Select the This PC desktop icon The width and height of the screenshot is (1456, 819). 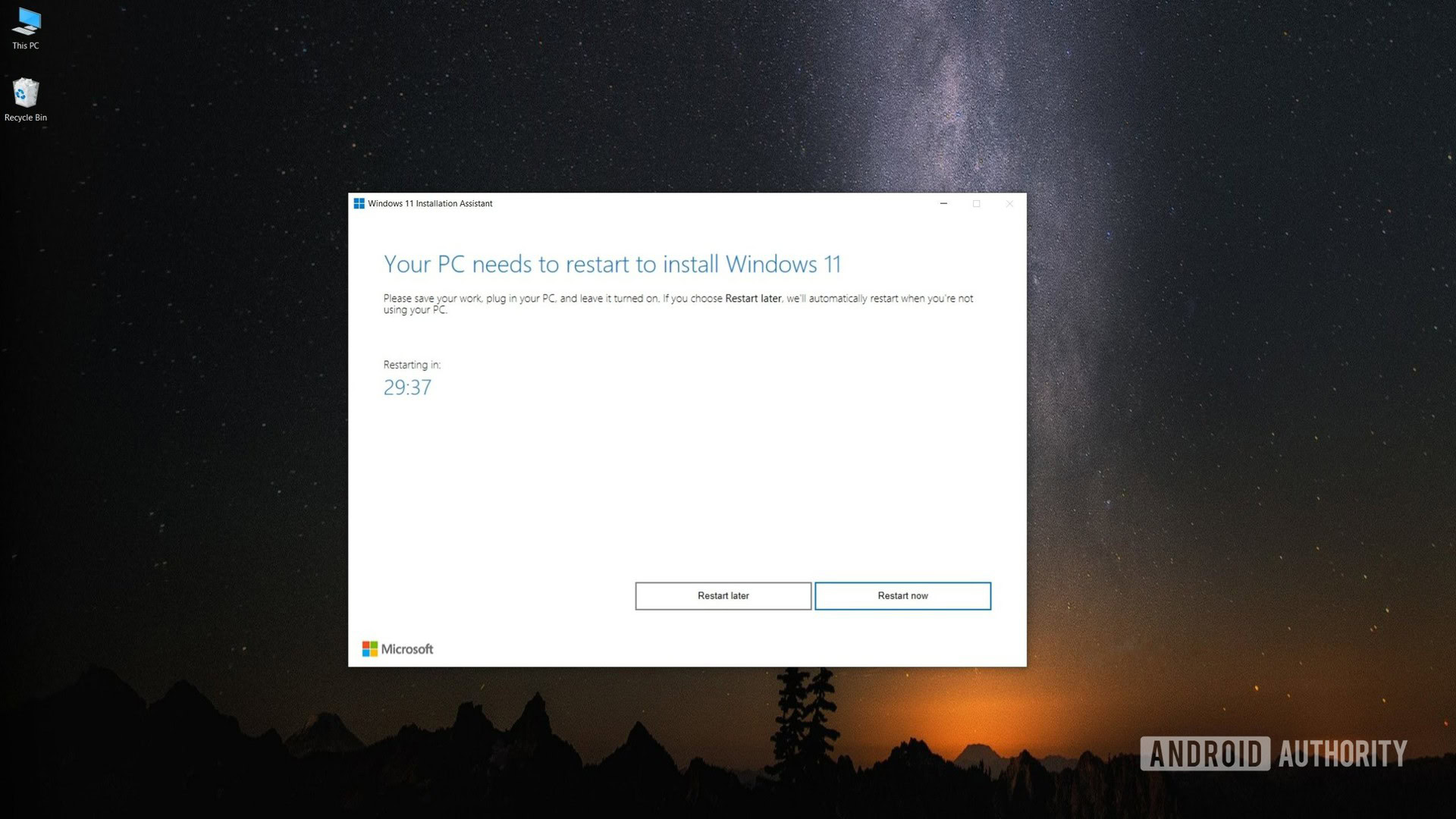point(26,23)
